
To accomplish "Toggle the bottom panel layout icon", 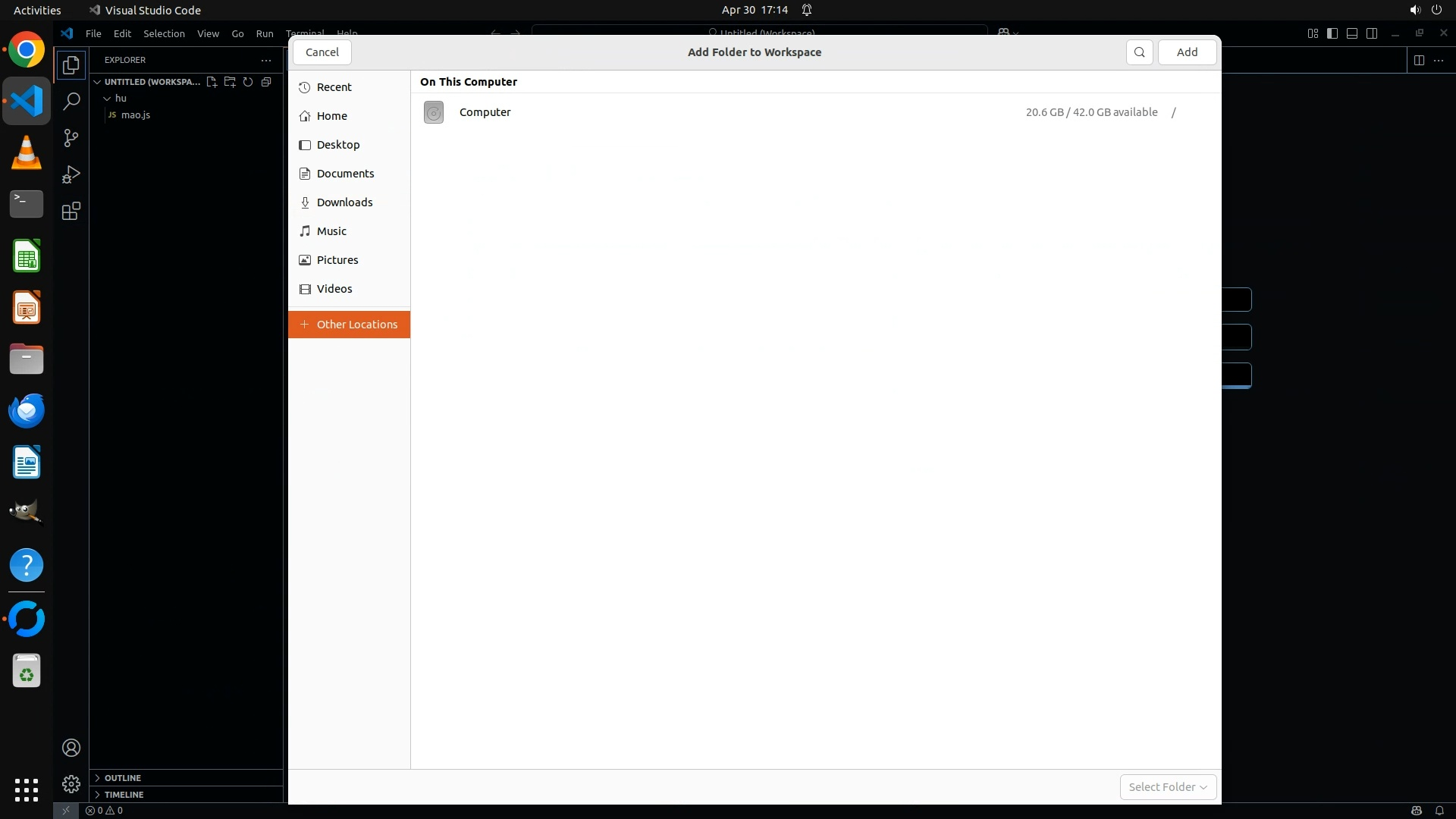I will click(1352, 33).
